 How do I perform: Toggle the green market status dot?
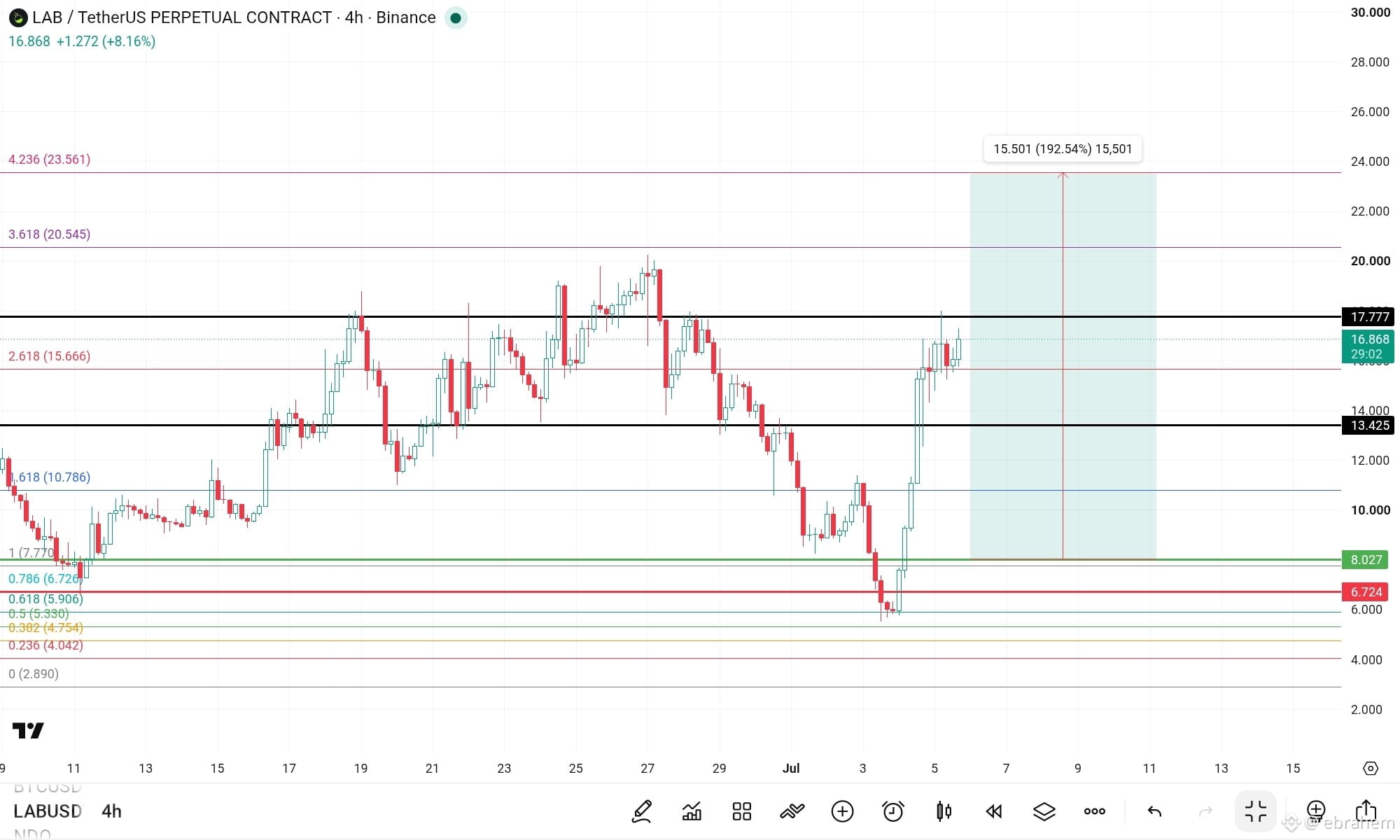pos(456,17)
